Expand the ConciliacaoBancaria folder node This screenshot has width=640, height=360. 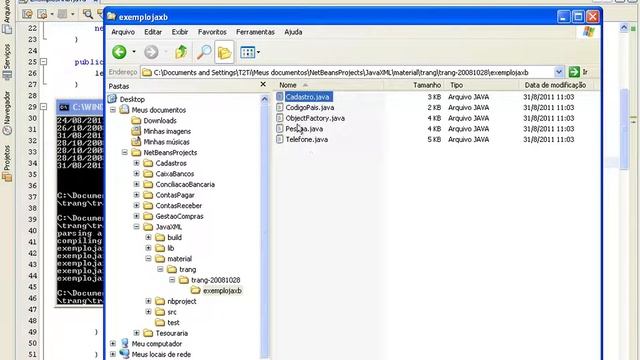tap(136, 184)
